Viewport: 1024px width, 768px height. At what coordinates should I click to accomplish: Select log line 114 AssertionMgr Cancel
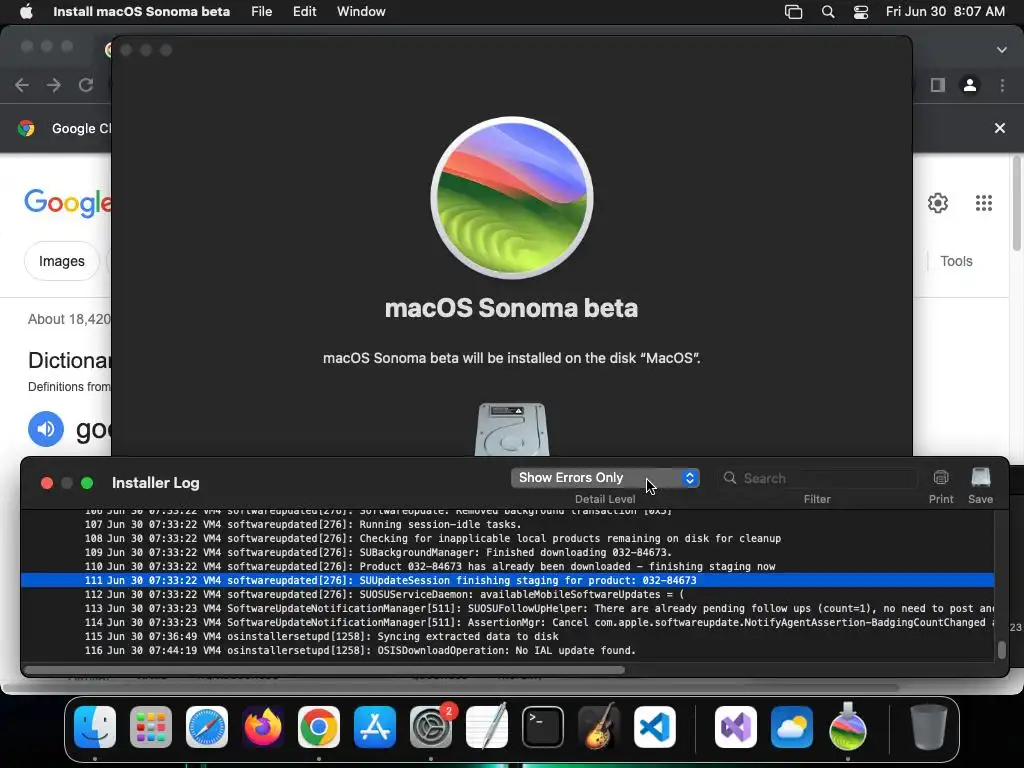(x=507, y=622)
